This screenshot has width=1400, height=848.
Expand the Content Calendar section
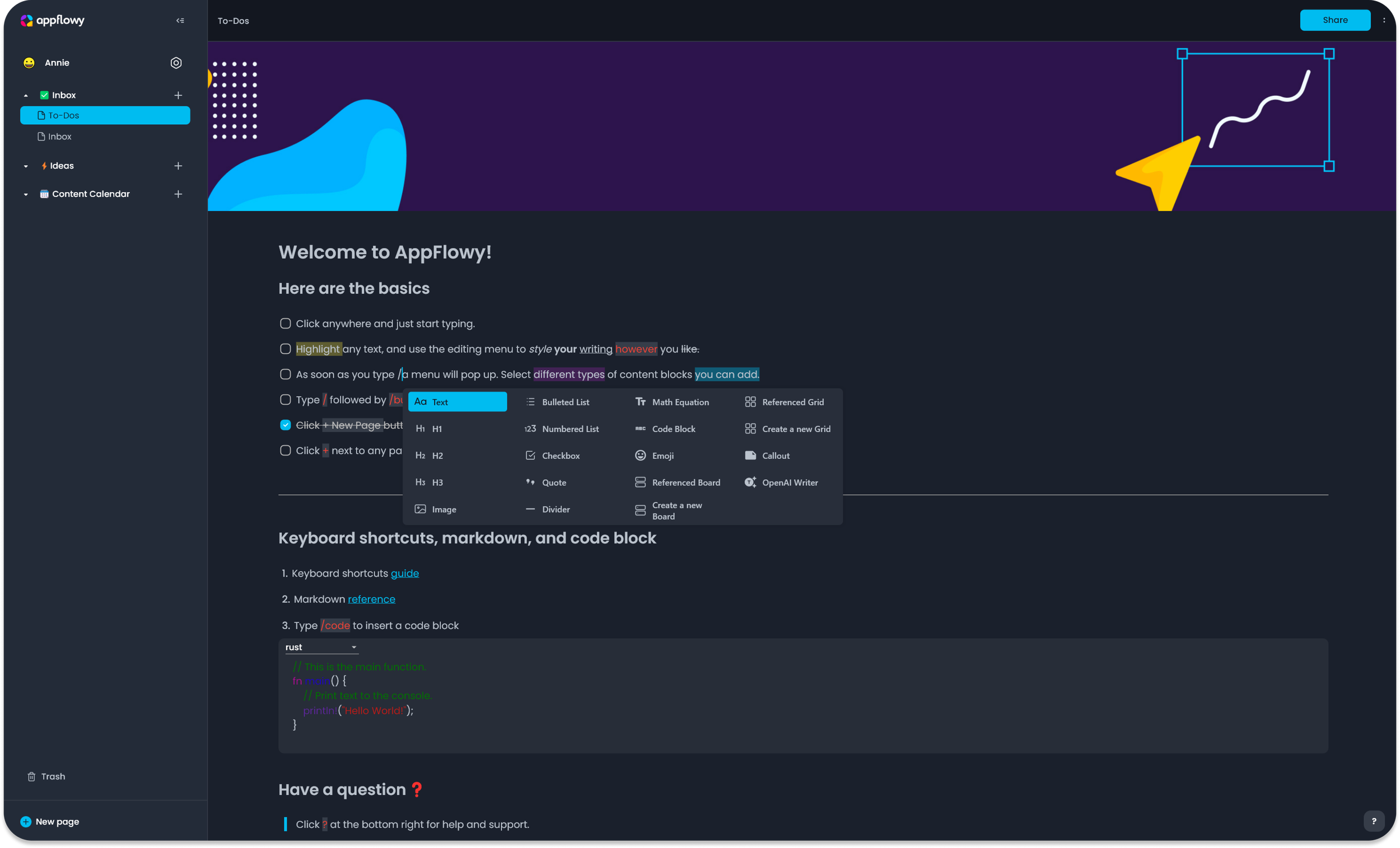tap(26, 194)
